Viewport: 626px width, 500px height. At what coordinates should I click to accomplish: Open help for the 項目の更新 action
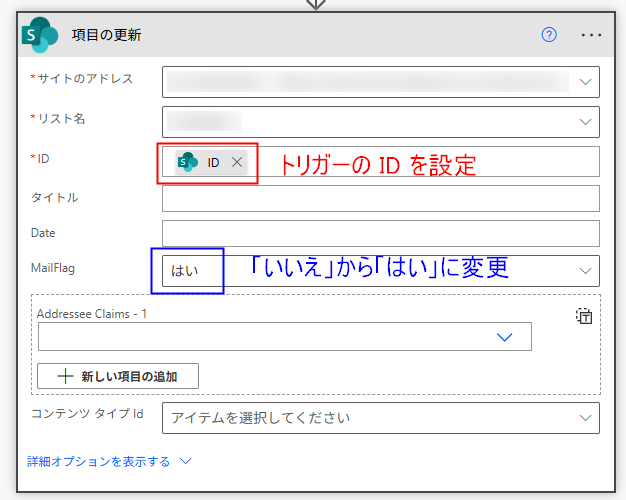tap(549, 35)
